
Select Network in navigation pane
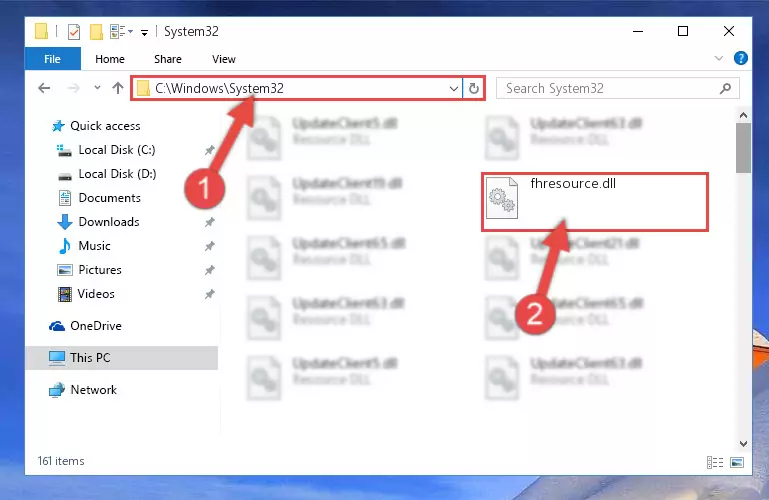pos(94,390)
